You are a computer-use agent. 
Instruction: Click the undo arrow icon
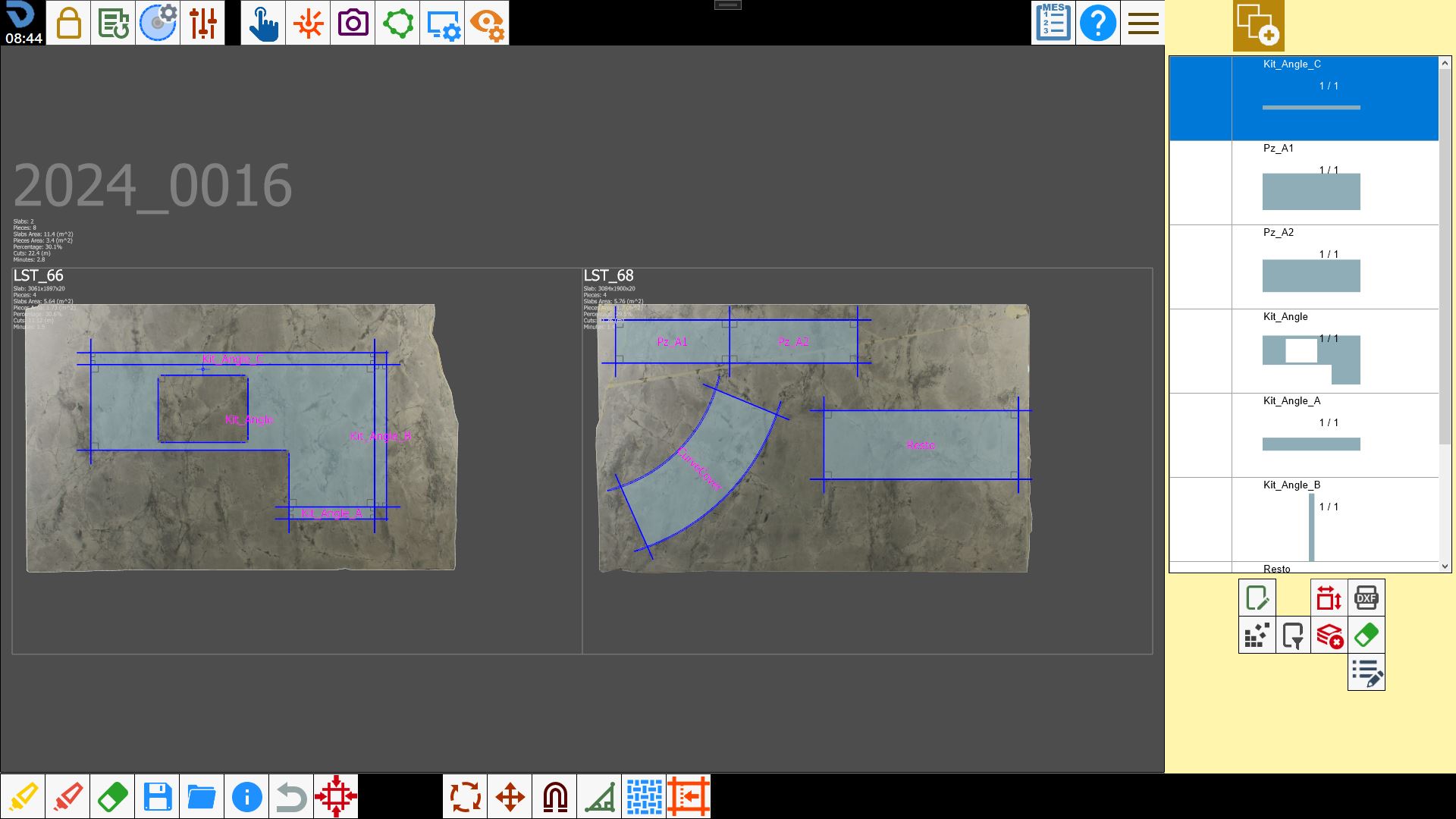pyautogui.click(x=291, y=796)
